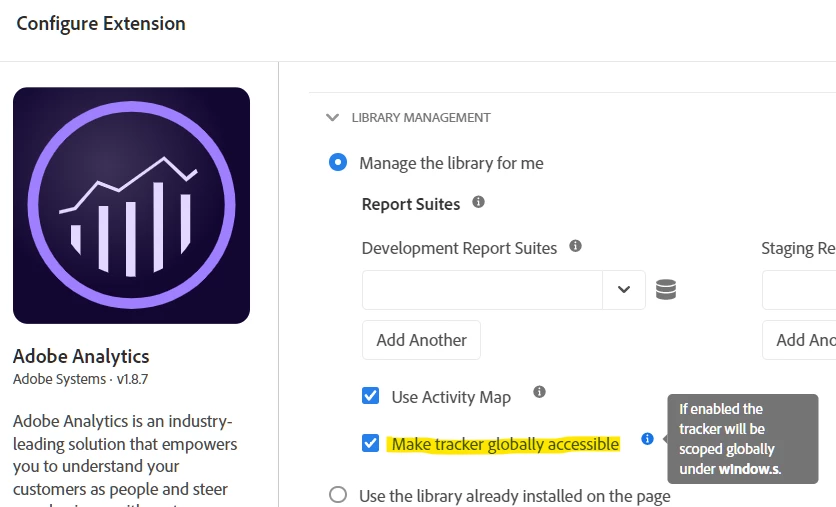Click info icon beside Use Activity Map
The width and height of the screenshot is (836, 507).
coord(540,392)
